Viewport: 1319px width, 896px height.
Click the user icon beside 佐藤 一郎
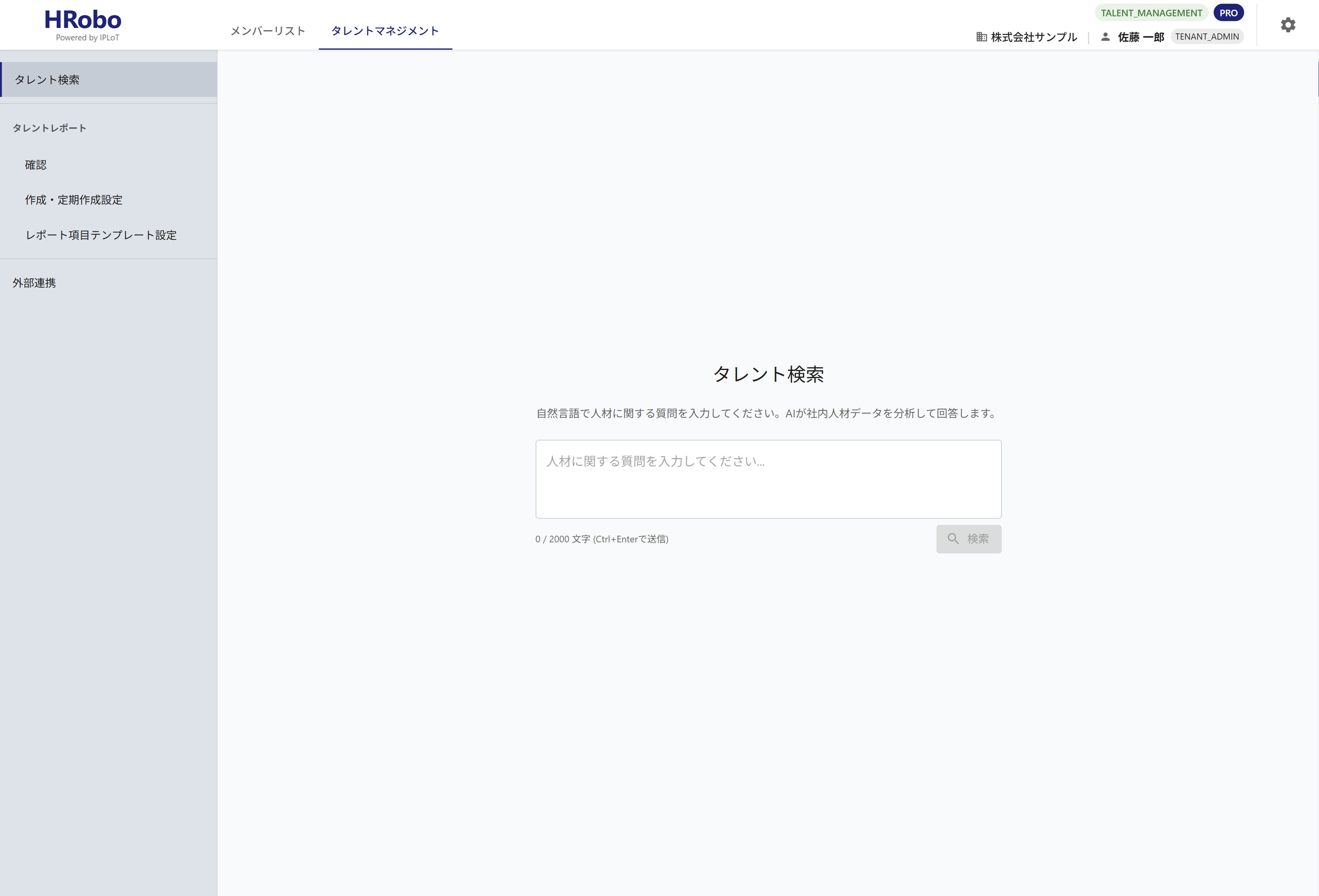point(1105,37)
